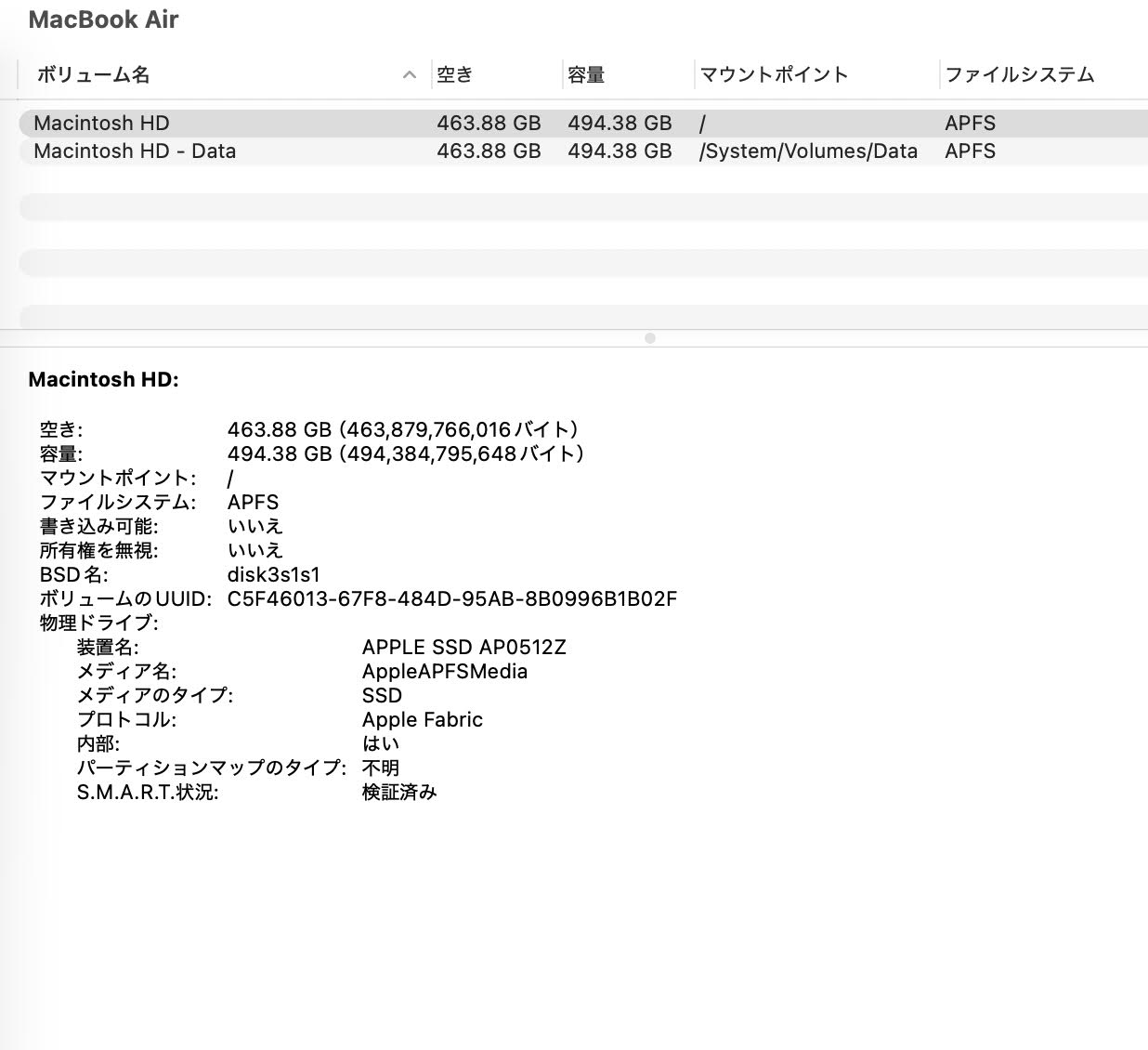Click the 物理ドライブ: label

pyautogui.click(x=98, y=623)
